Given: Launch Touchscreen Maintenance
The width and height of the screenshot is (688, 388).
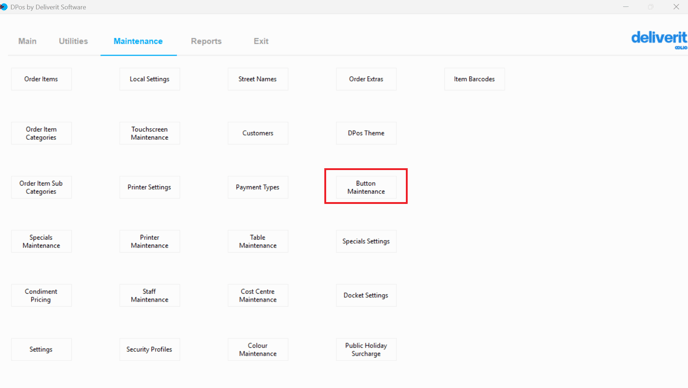Looking at the screenshot, I should click(x=150, y=133).
